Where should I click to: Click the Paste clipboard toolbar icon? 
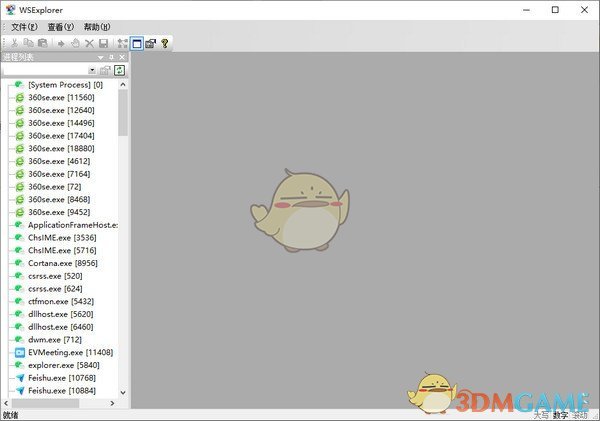point(41,43)
